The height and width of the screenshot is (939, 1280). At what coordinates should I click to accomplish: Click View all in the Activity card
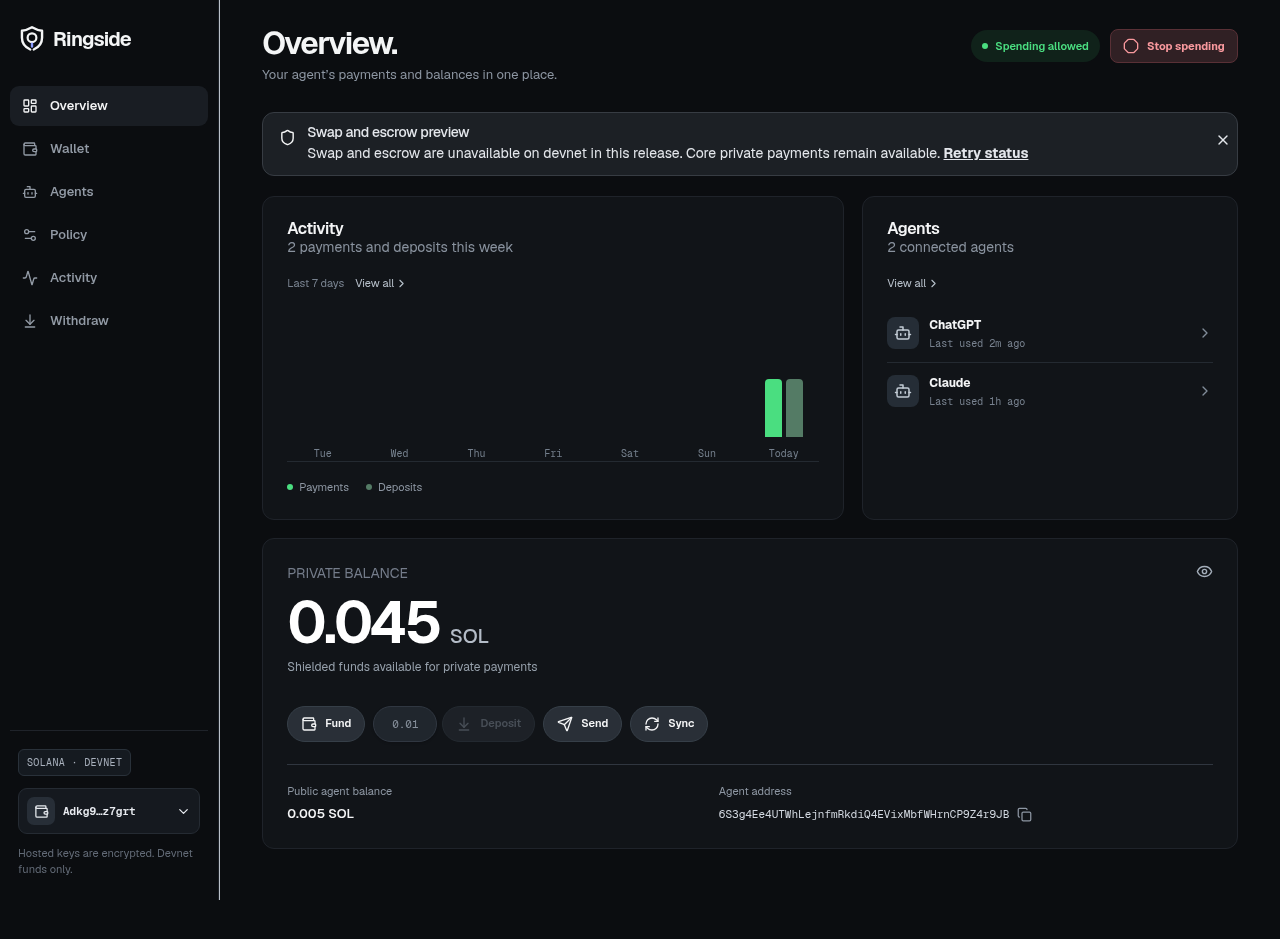[x=380, y=284]
